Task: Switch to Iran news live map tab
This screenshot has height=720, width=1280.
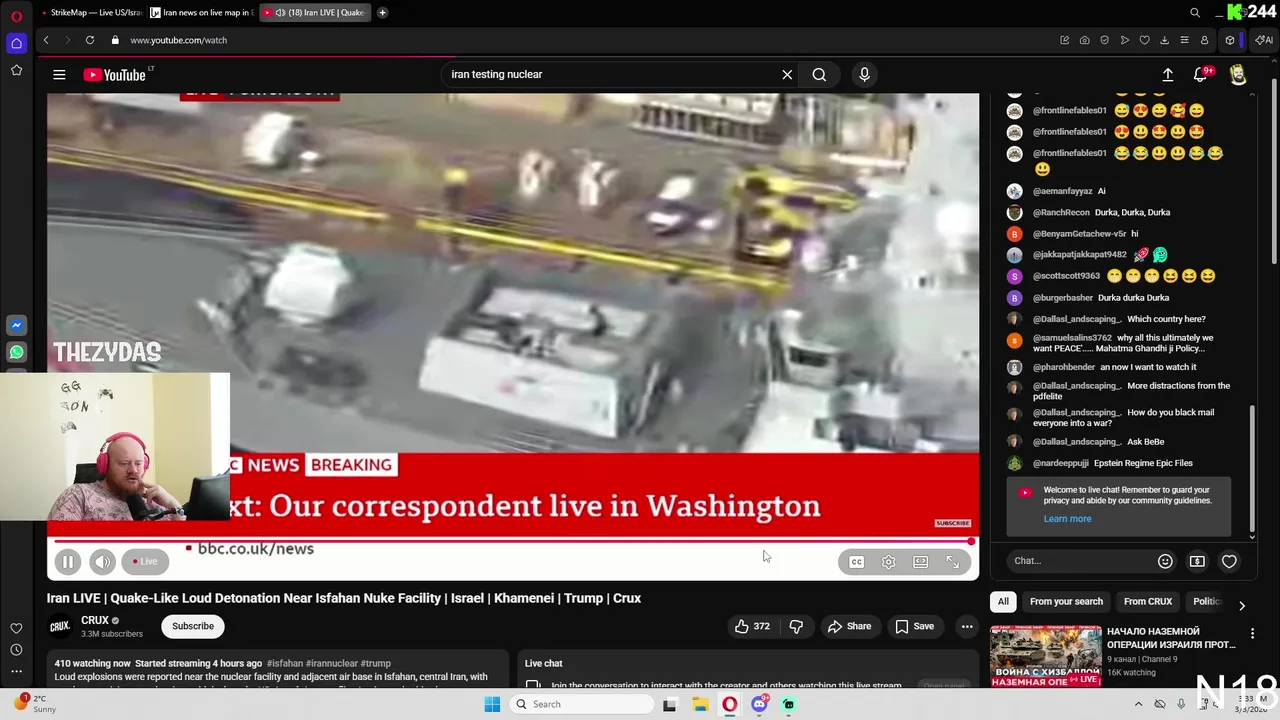Action: coord(203,13)
